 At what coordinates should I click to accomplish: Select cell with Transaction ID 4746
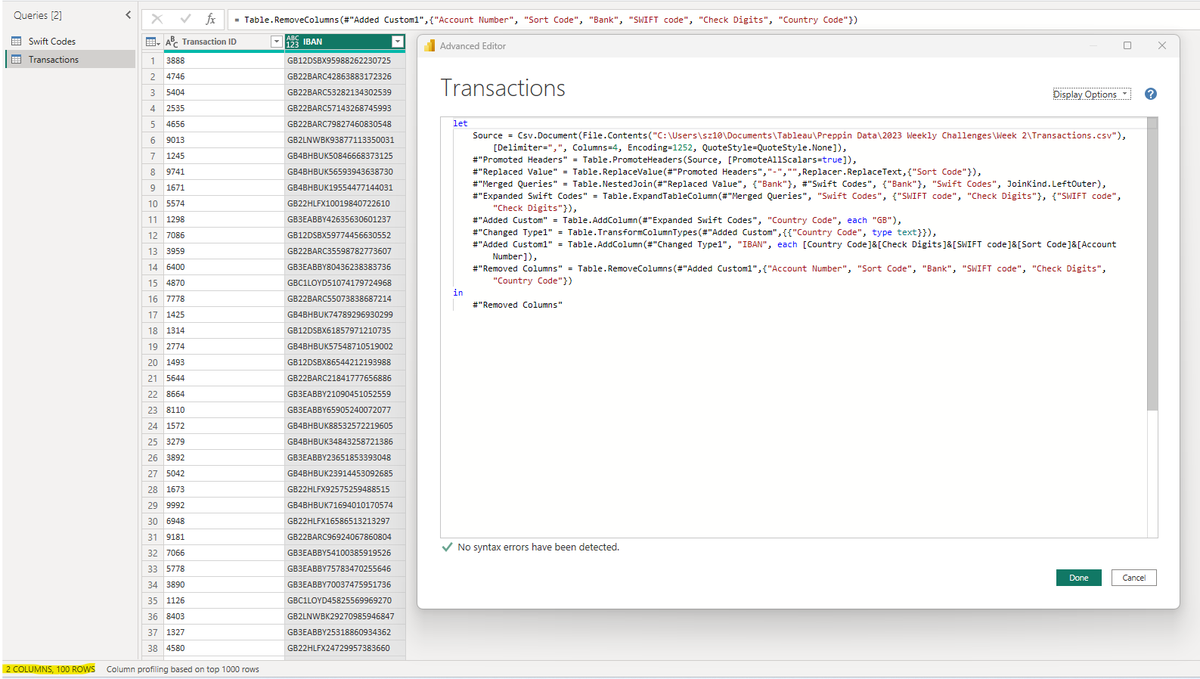point(222,76)
